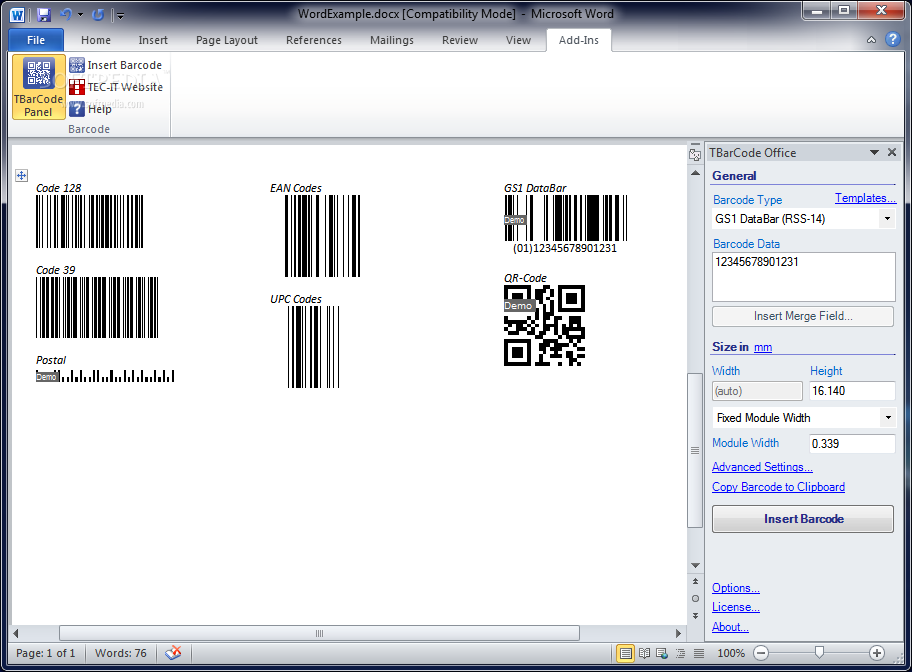This screenshot has height=672, width=912.
Task: Switch to Print Layout view
Action: click(625, 653)
